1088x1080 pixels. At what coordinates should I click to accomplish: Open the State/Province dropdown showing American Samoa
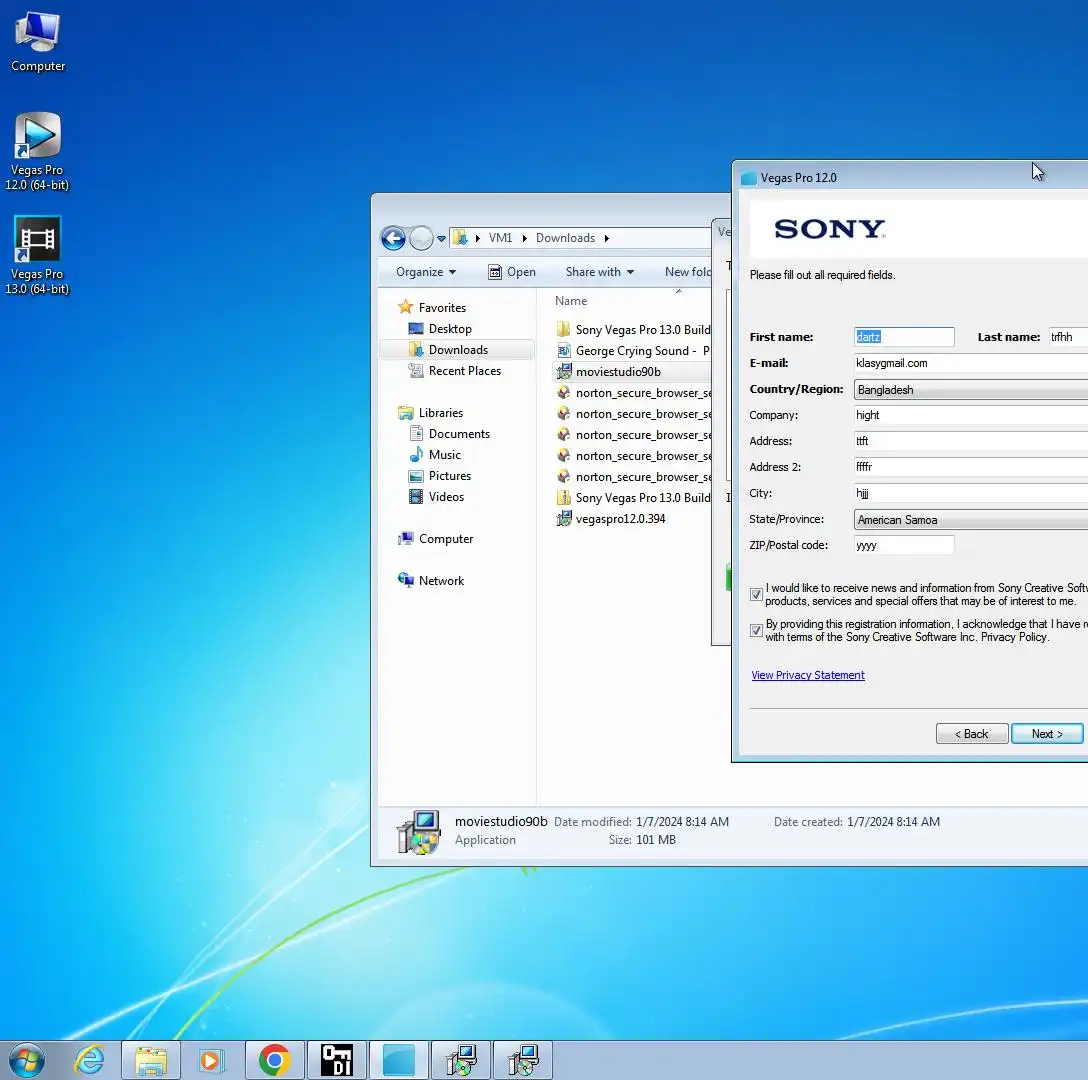tap(971, 519)
